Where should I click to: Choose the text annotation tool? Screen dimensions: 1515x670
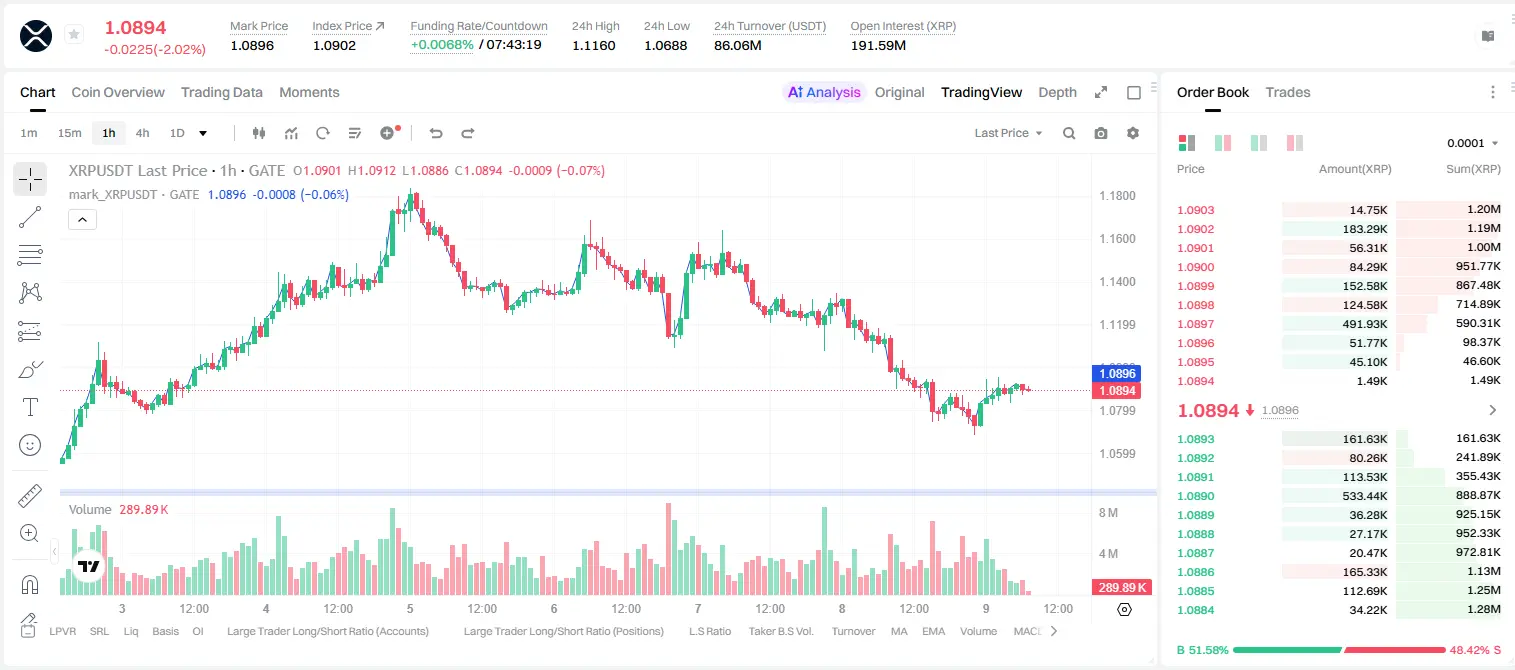tap(30, 407)
